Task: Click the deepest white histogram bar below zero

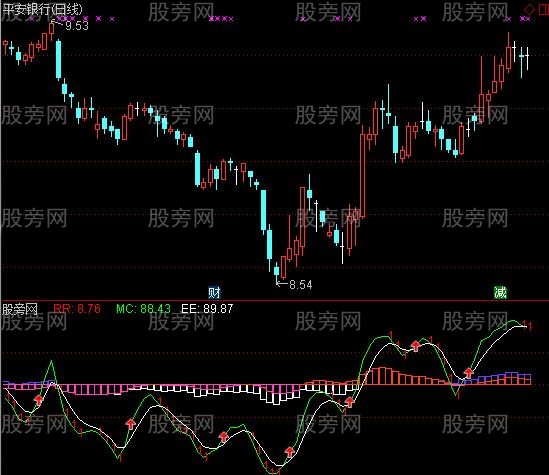Action: 277,395
